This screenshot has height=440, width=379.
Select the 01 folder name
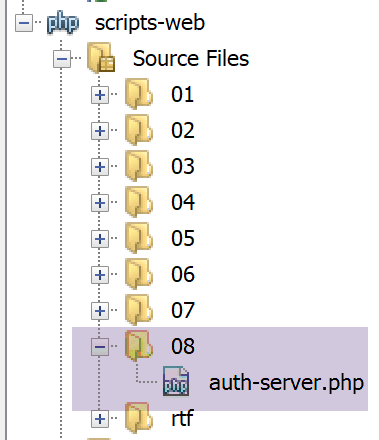pyautogui.click(x=183, y=95)
